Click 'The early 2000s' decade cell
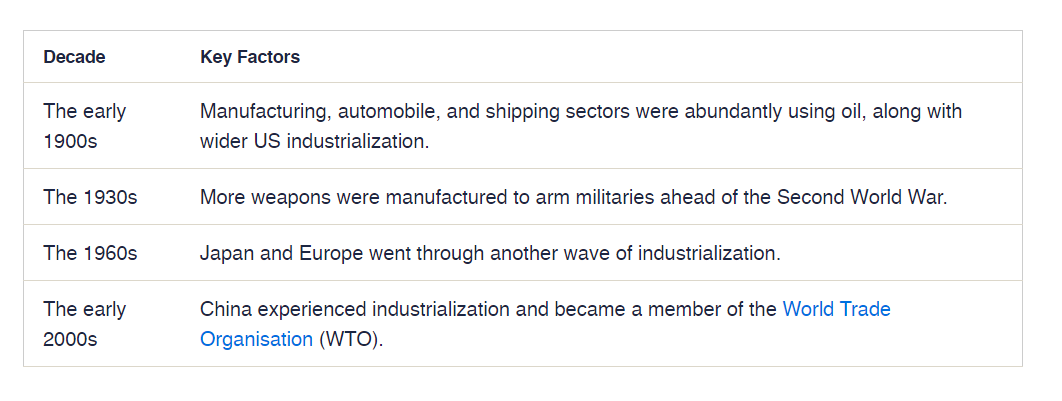This screenshot has height=401, width=1062. (x=85, y=324)
